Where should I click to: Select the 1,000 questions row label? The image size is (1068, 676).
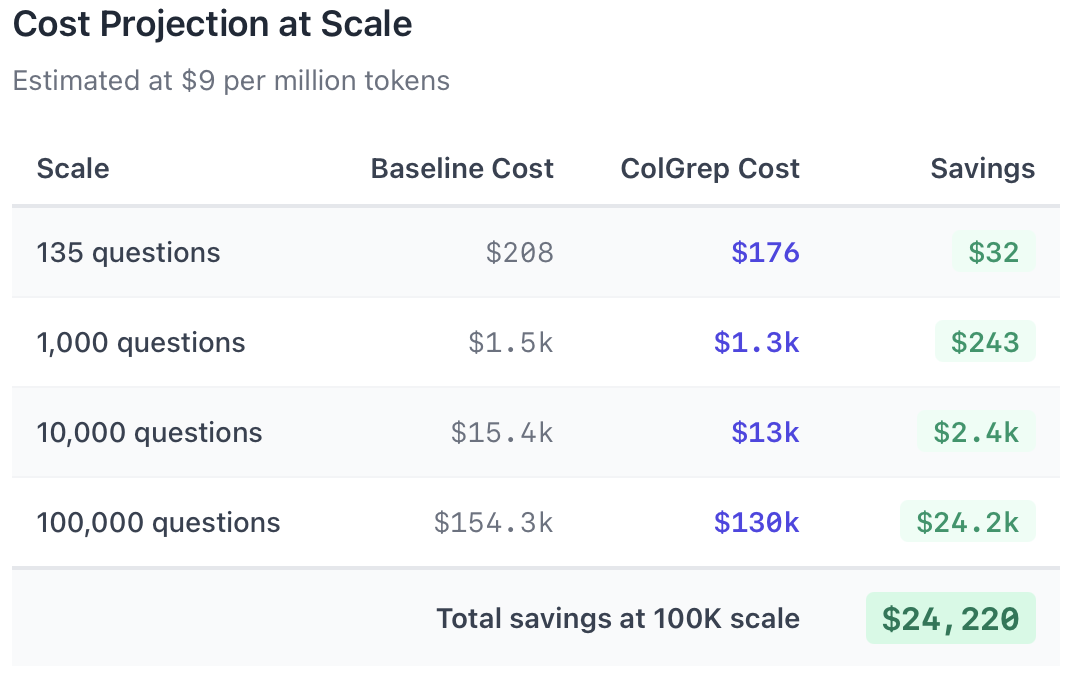click(x=141, y=342)
